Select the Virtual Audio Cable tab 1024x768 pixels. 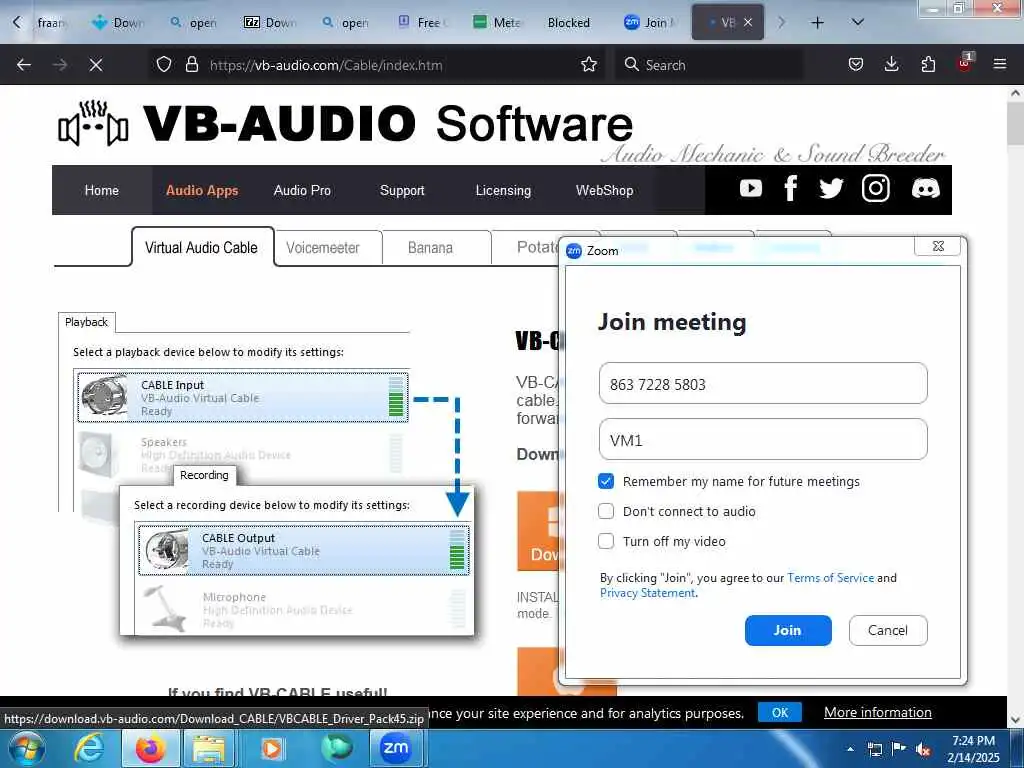[x=202, y=248]
